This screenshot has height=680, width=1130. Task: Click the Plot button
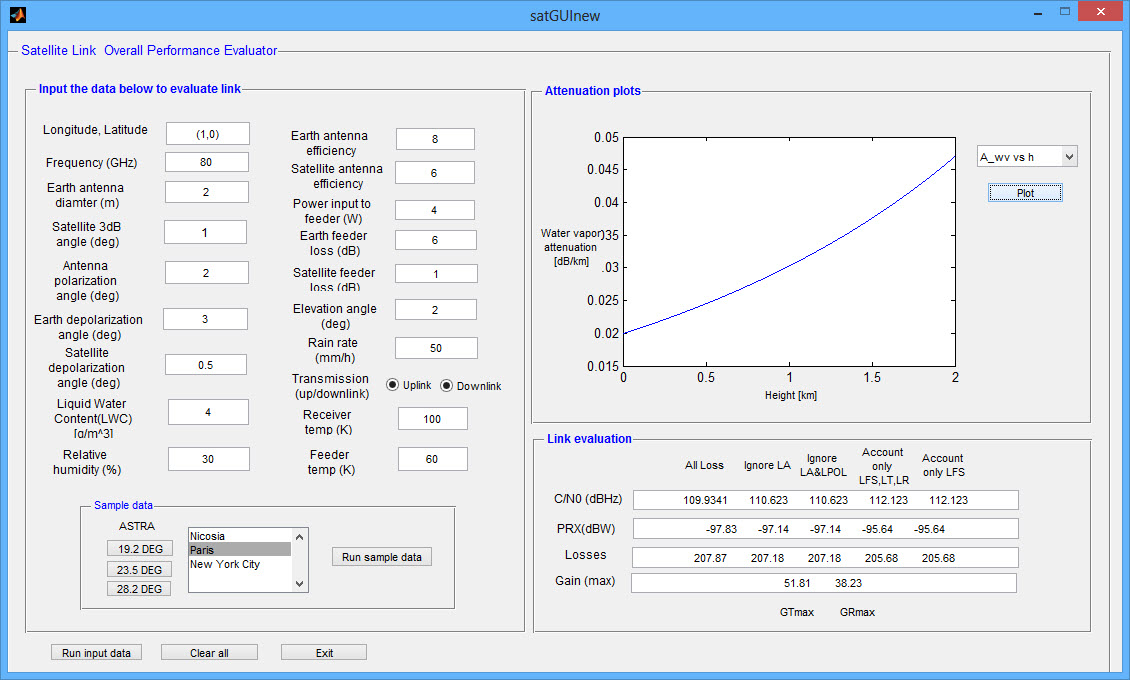click(1025, 193)
